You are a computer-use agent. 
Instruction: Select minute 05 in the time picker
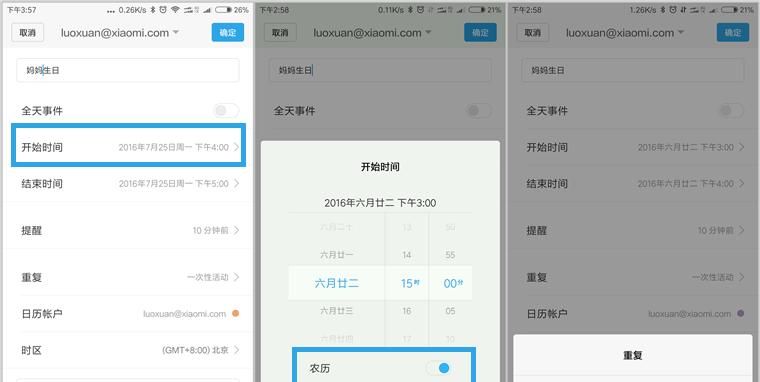point(450,311)
